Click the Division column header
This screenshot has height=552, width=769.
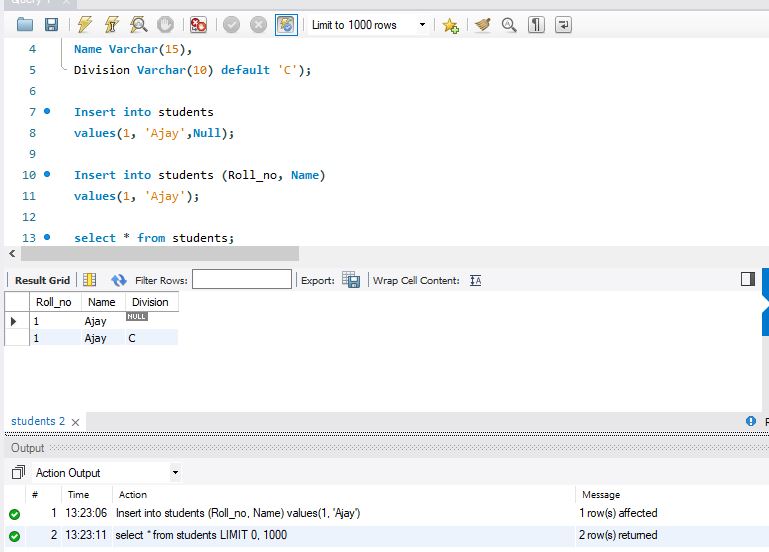152,302
